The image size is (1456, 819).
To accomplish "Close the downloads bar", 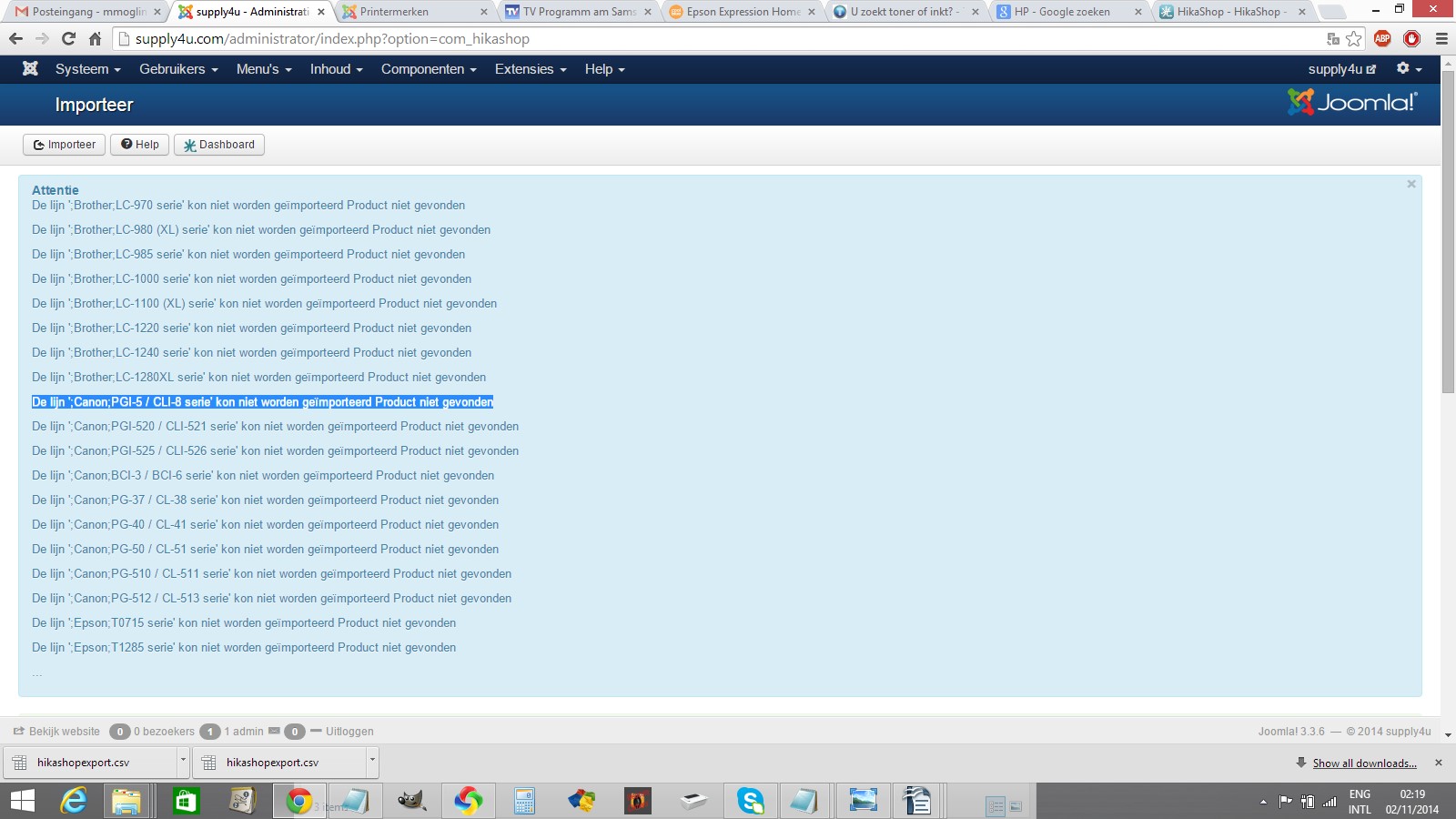I will pyautogui.click(x=1439, y=763).
